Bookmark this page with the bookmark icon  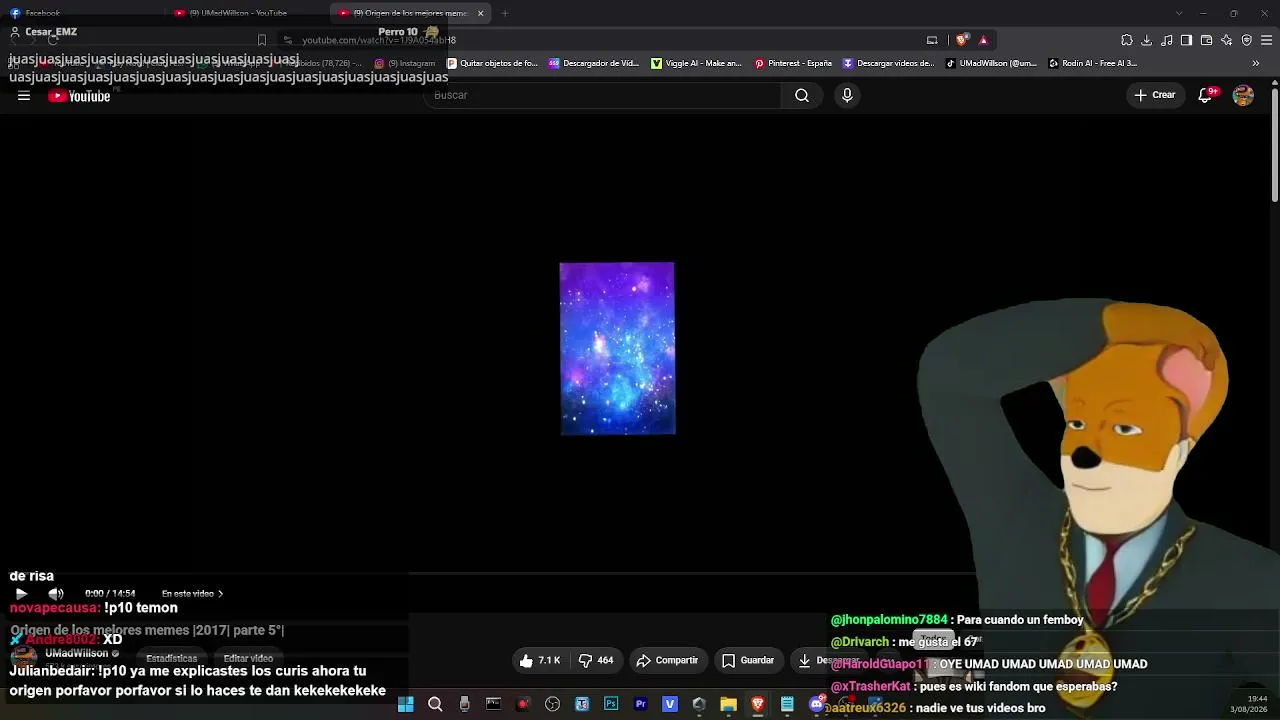point(262,40)
